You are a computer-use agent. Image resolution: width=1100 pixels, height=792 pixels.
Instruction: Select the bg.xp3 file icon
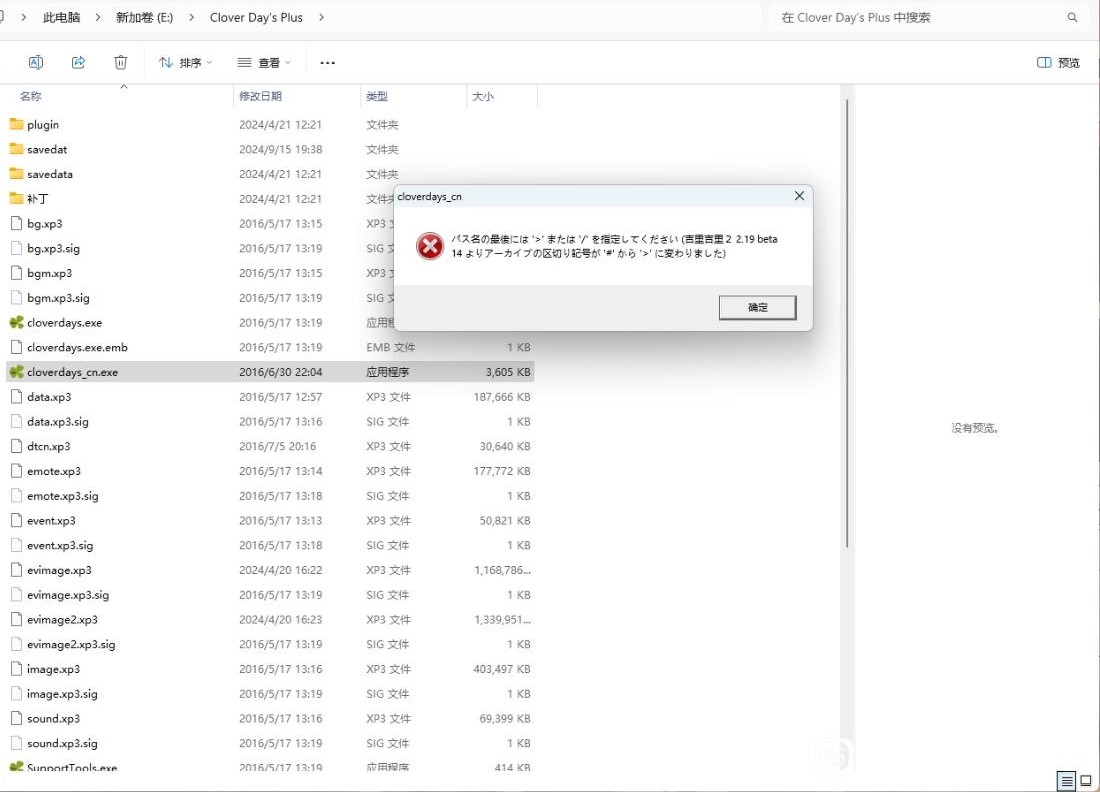pyautogui.click(x=16, y=223)
